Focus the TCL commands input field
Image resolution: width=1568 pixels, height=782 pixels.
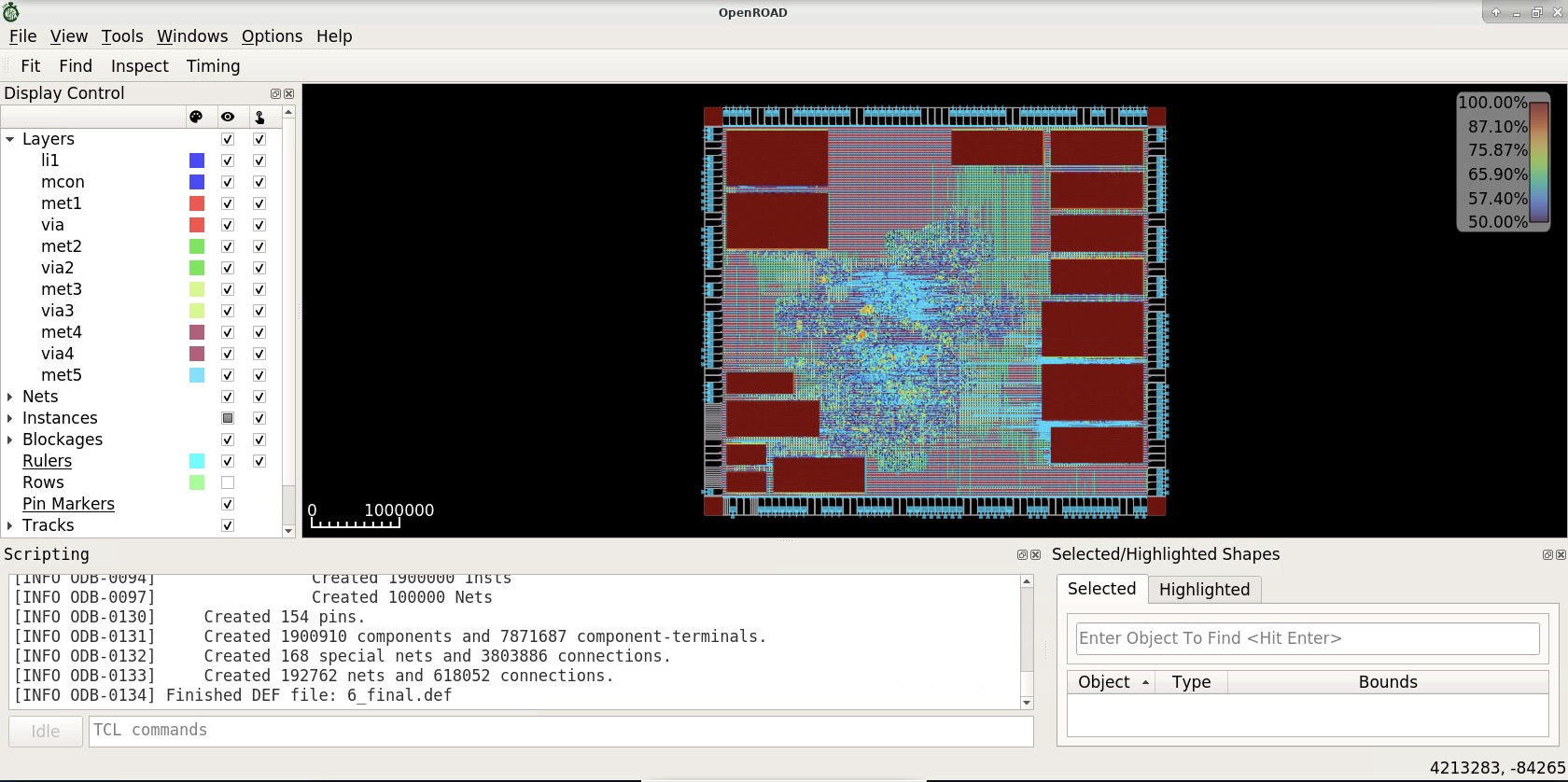560,731
